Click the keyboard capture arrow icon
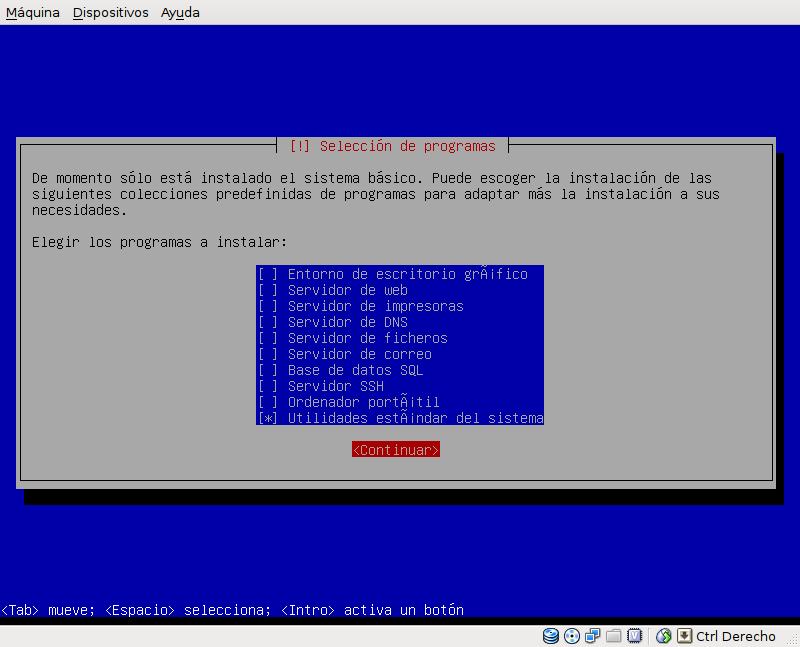The width and height of the screenshot is (800, 647). [684, 636]
